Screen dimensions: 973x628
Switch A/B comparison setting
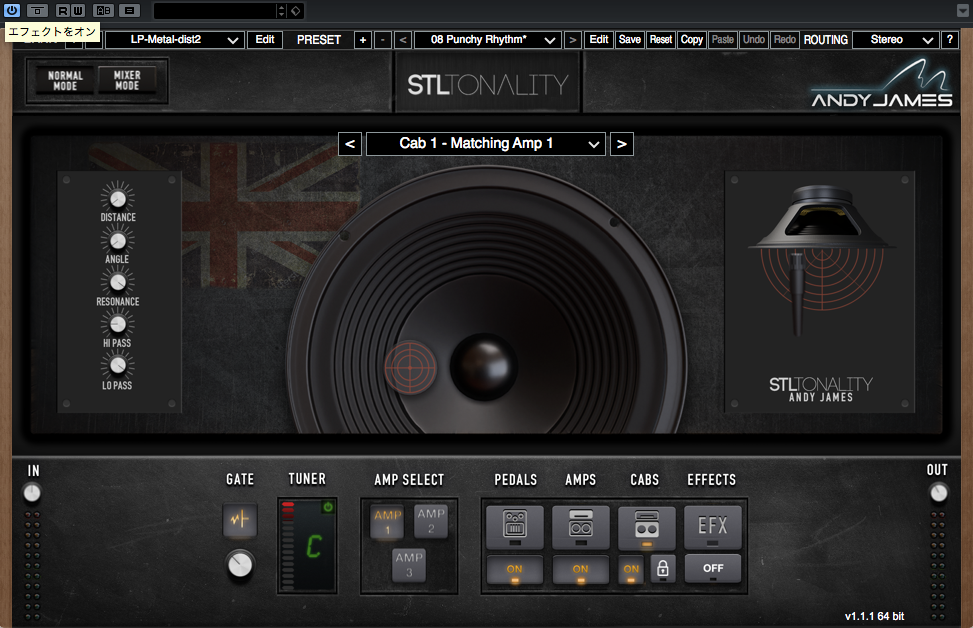tap(104, 10)
